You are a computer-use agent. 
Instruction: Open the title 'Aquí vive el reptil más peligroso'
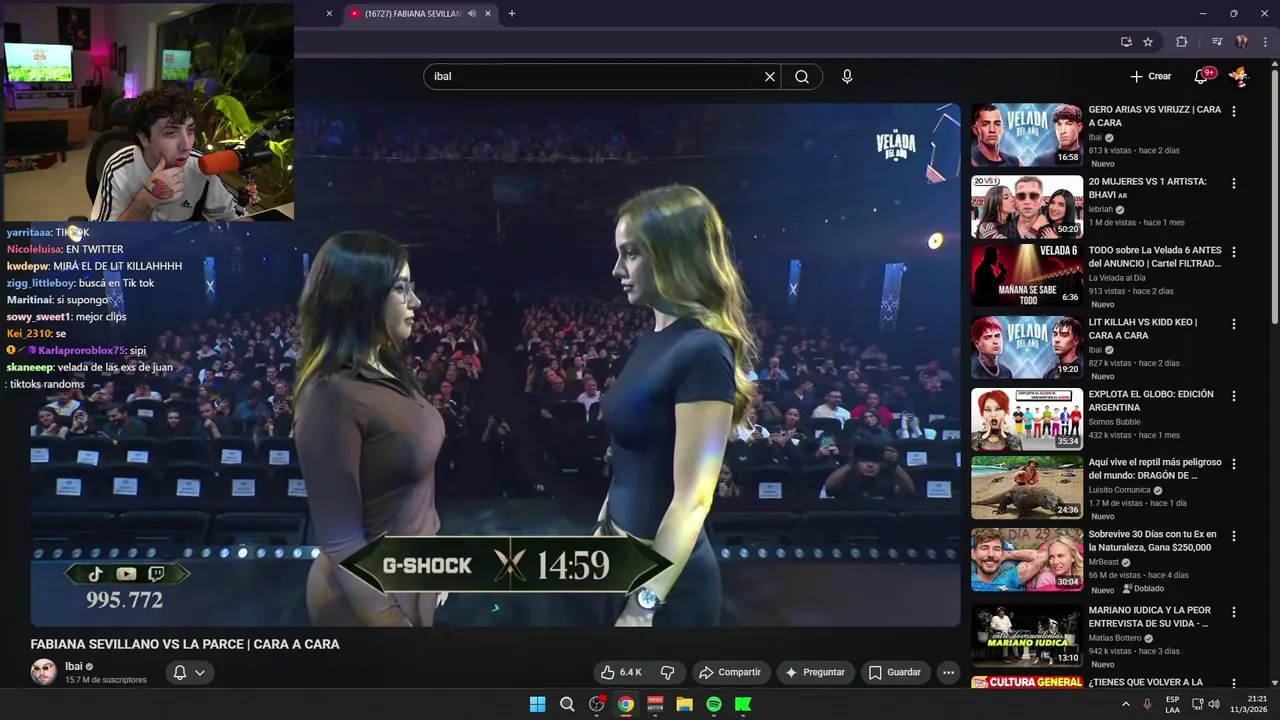click(x=1155, y=469)
